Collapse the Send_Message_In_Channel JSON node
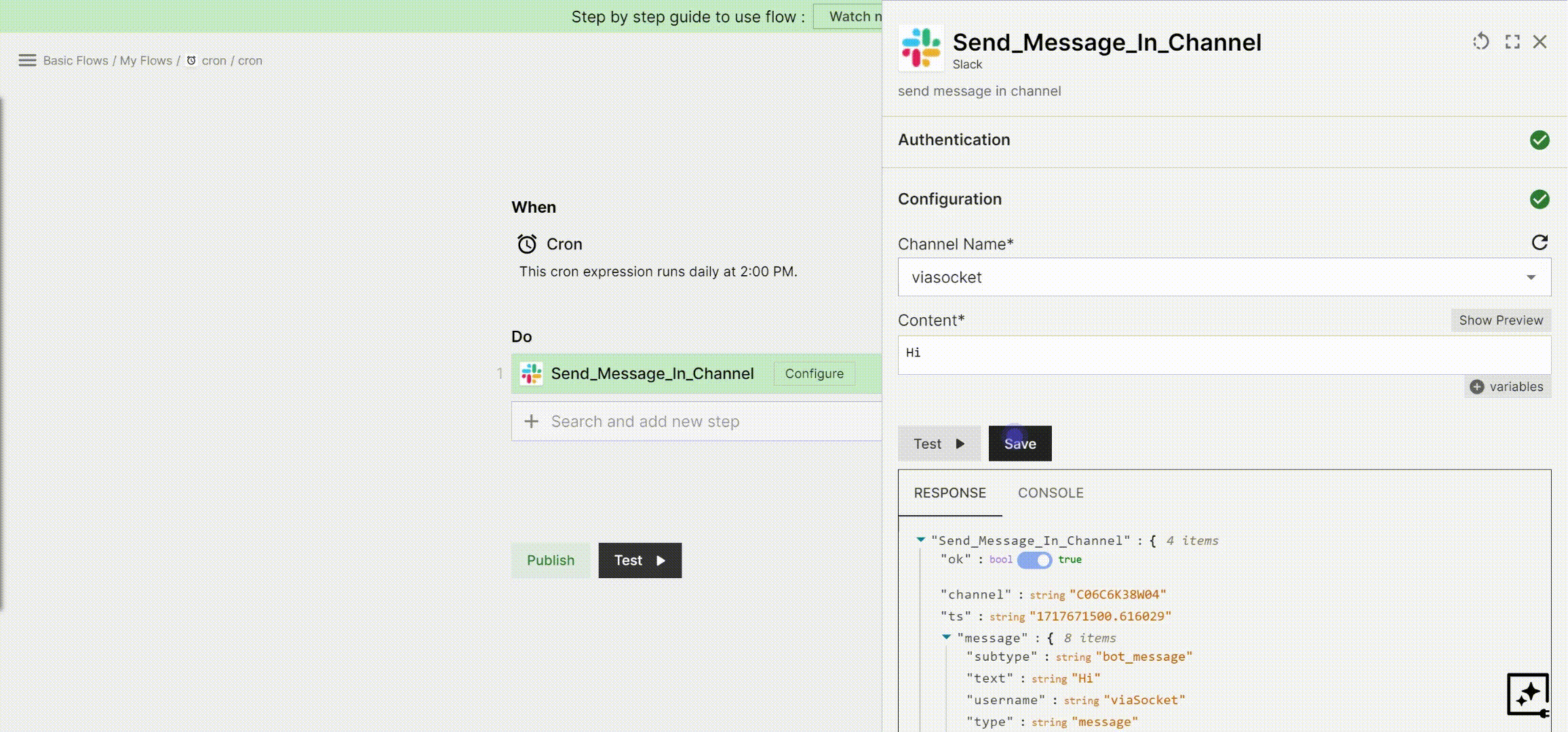1568x732 pixels. tap(920, 540)
